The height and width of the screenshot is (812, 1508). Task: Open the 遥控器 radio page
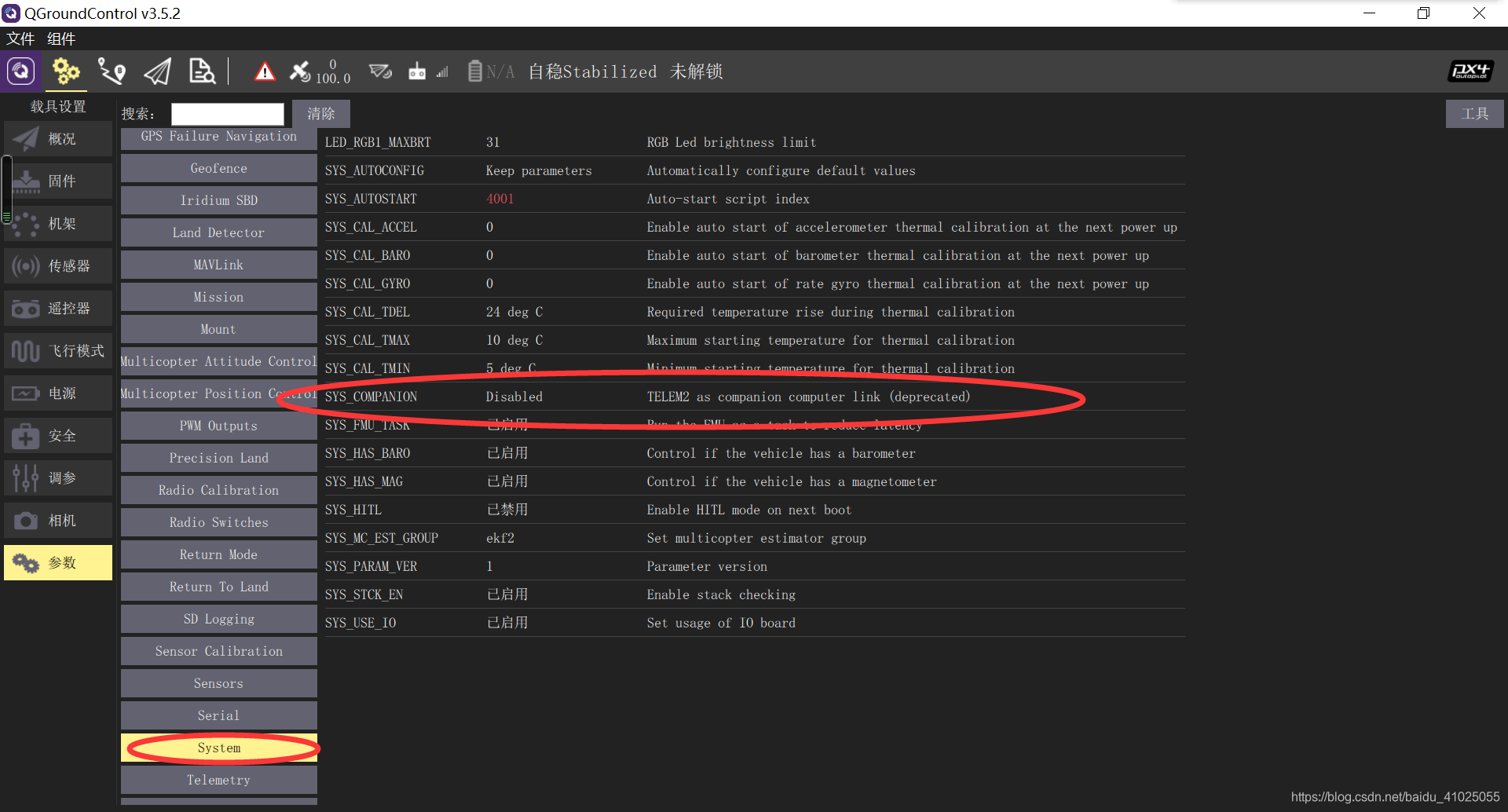(58, 309)
